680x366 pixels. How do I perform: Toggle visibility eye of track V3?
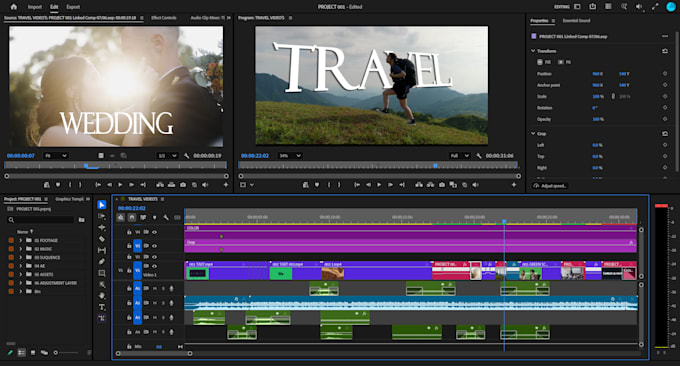[154, 246]
